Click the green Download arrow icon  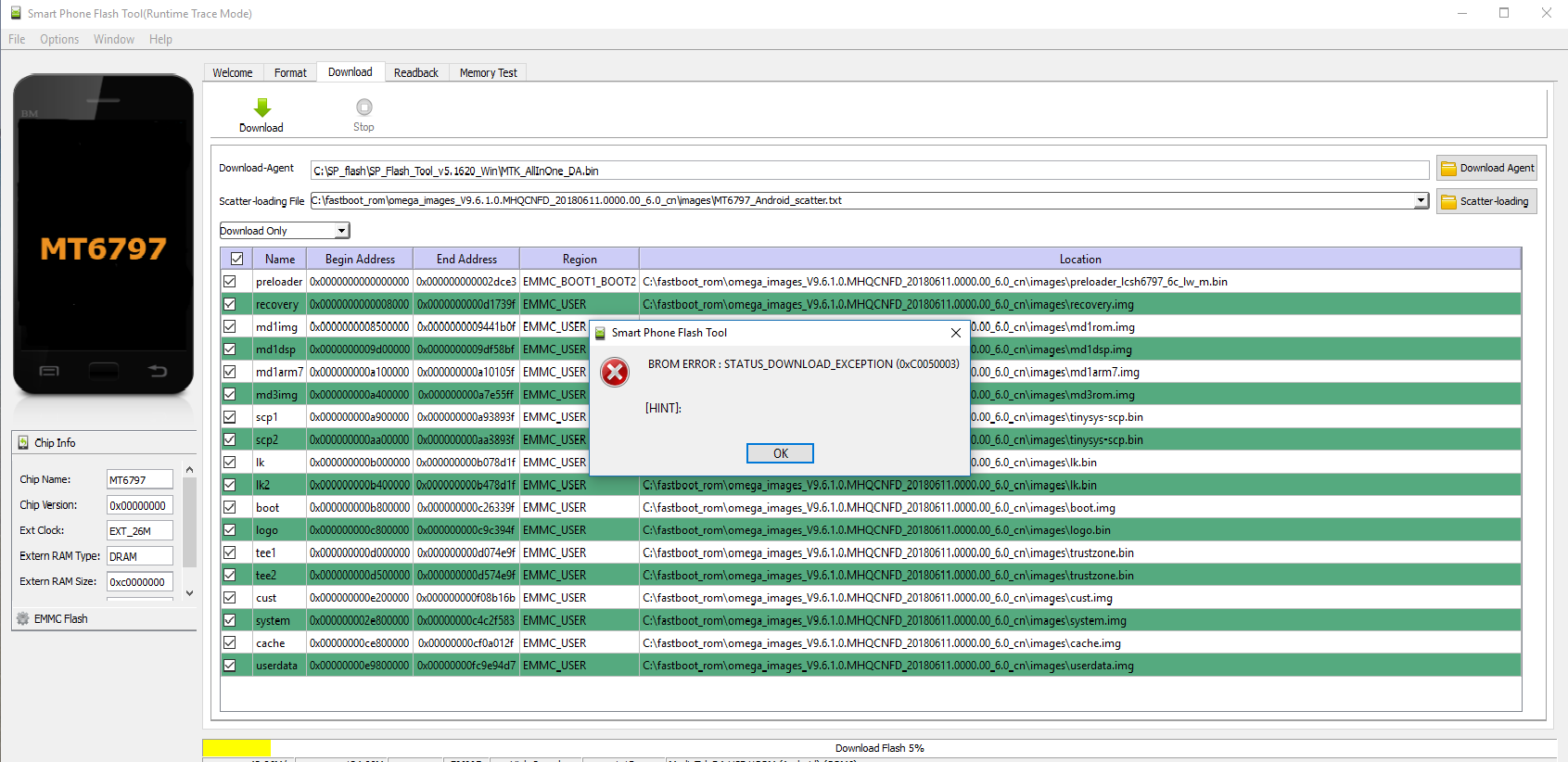point(262,108)
